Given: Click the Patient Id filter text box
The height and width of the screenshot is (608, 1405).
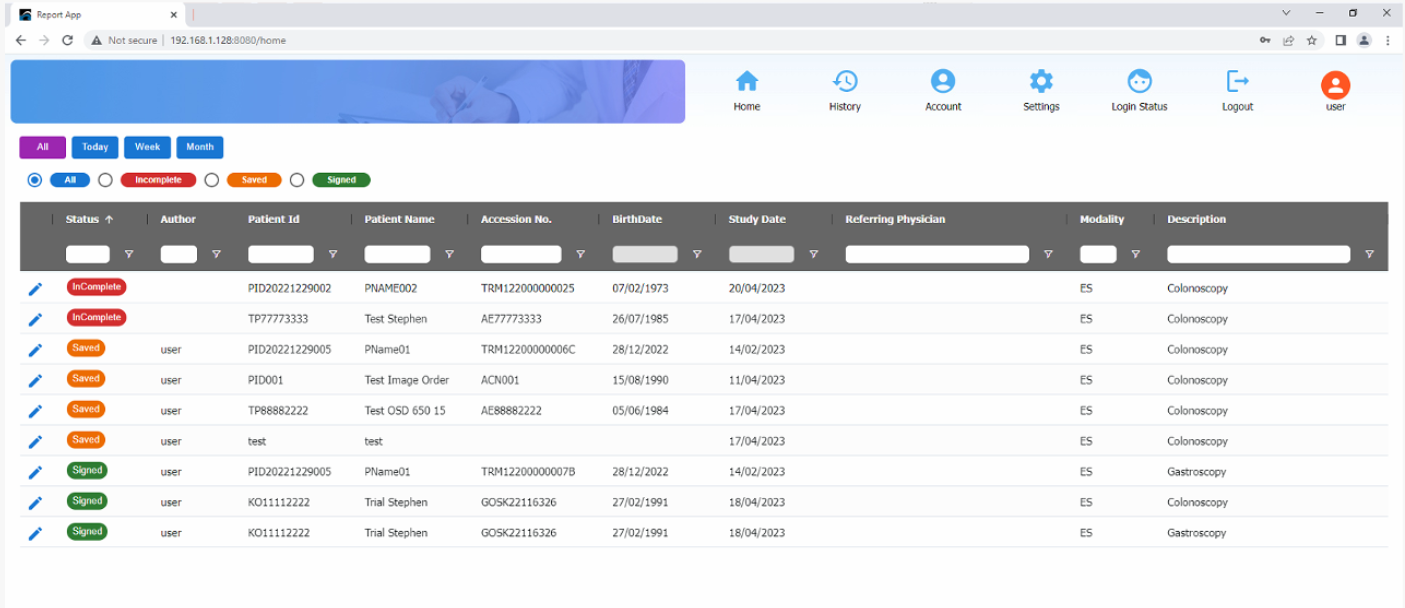Looking at the screenshot, I should 281,254.
